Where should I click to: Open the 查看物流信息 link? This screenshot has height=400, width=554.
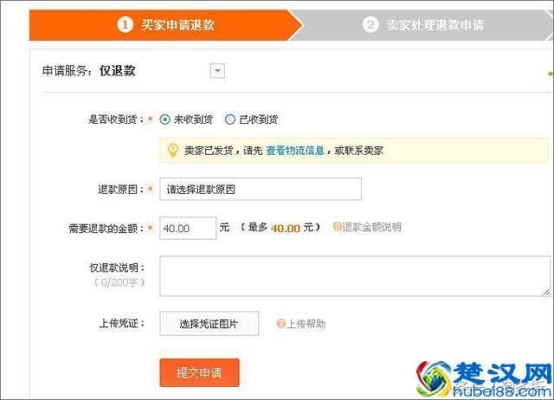pos(295,151)
